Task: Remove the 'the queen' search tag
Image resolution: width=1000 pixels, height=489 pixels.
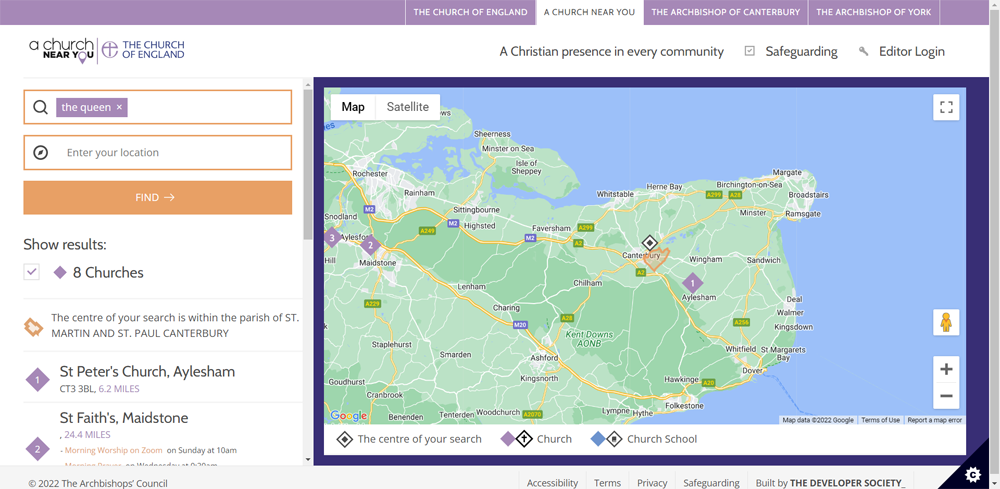Action: tap(119, 107)
